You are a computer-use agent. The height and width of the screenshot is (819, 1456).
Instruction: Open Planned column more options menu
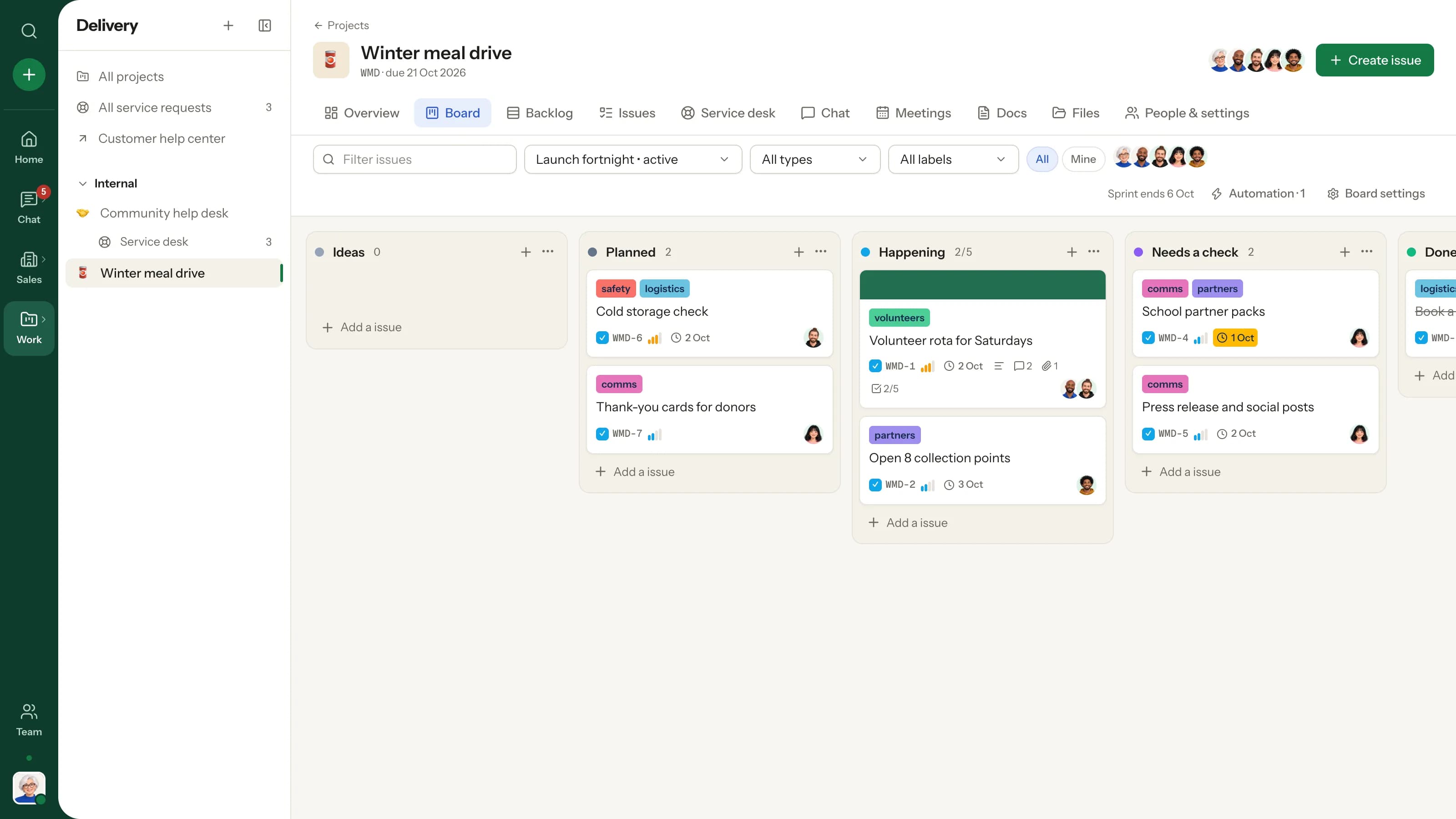pyautogui.click(x=821, y=252)
